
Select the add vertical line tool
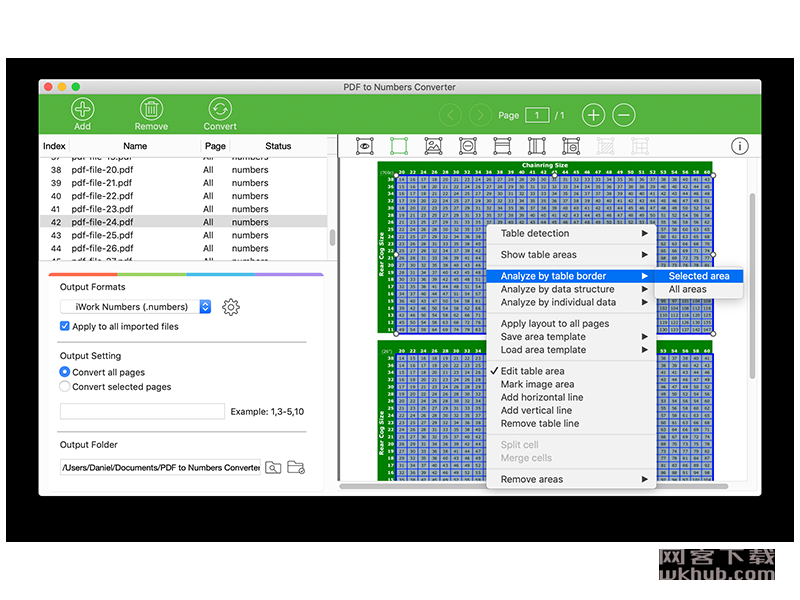click(x=537, y=146)
